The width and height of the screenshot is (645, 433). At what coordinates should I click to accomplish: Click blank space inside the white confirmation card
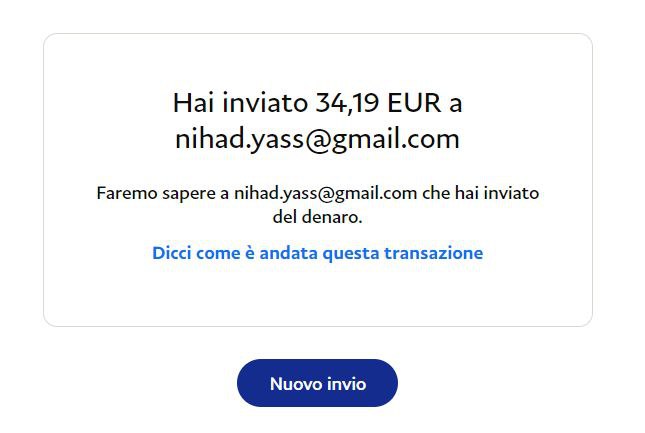[317, 296]
